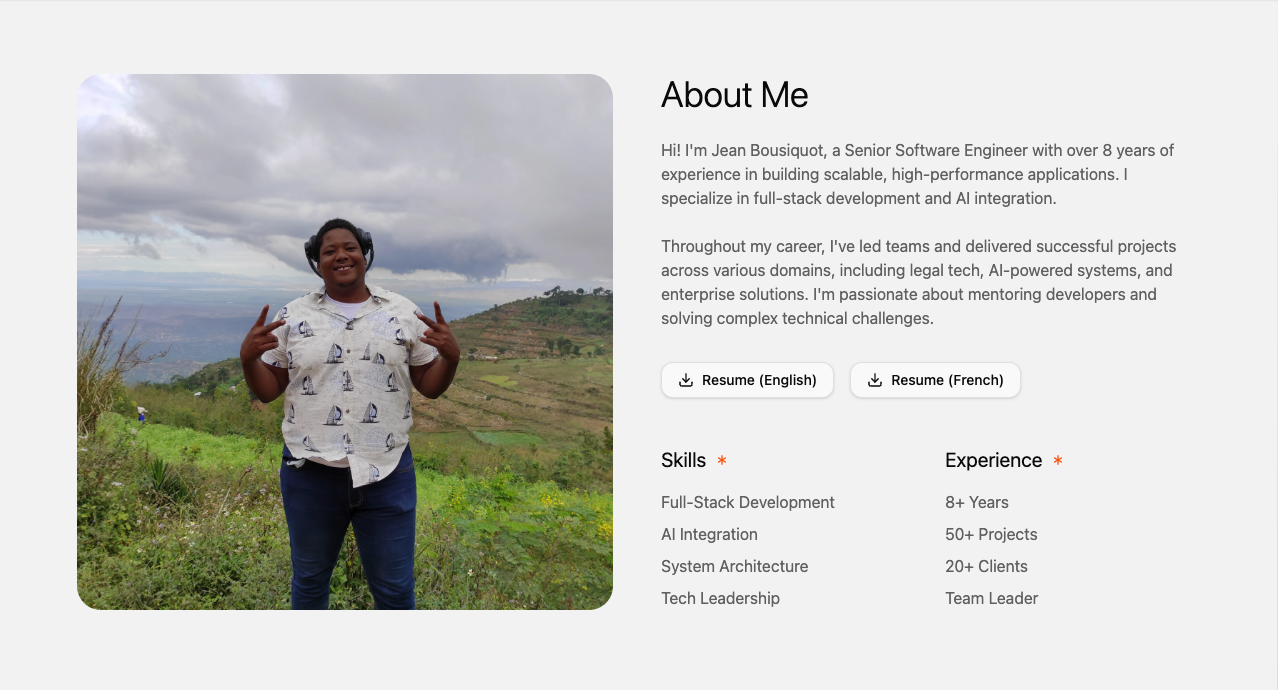The height and width of the screenshot is (690, 1278).
Task: Click the Skills section heading
Action: (683, 460)
